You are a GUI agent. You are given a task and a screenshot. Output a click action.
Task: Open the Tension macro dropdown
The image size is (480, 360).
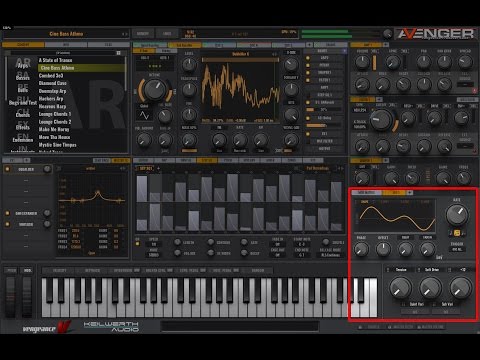400,269
